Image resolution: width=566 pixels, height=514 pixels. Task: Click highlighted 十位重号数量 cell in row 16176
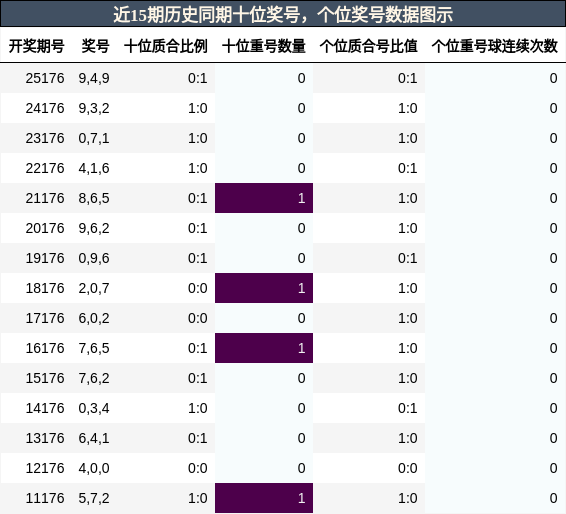coord(264,348)
